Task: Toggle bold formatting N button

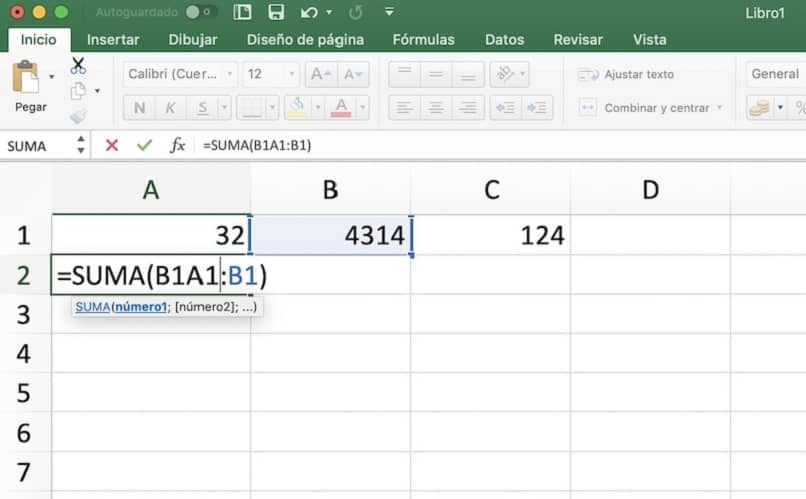Action: (139, 107)
